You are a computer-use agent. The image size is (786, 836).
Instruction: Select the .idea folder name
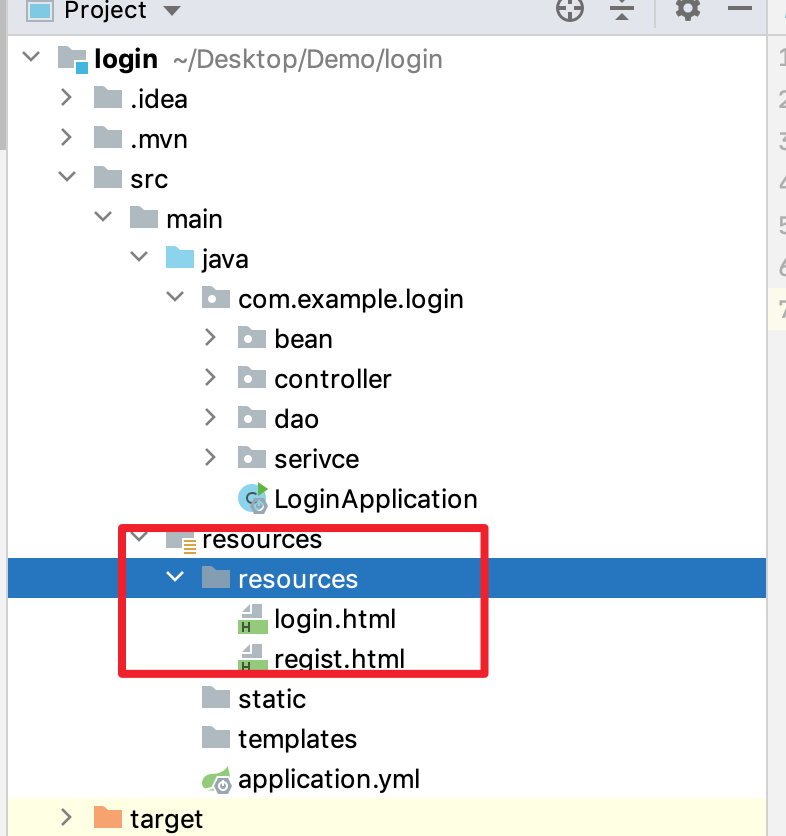pyautogui.click(x=159, y=99)
